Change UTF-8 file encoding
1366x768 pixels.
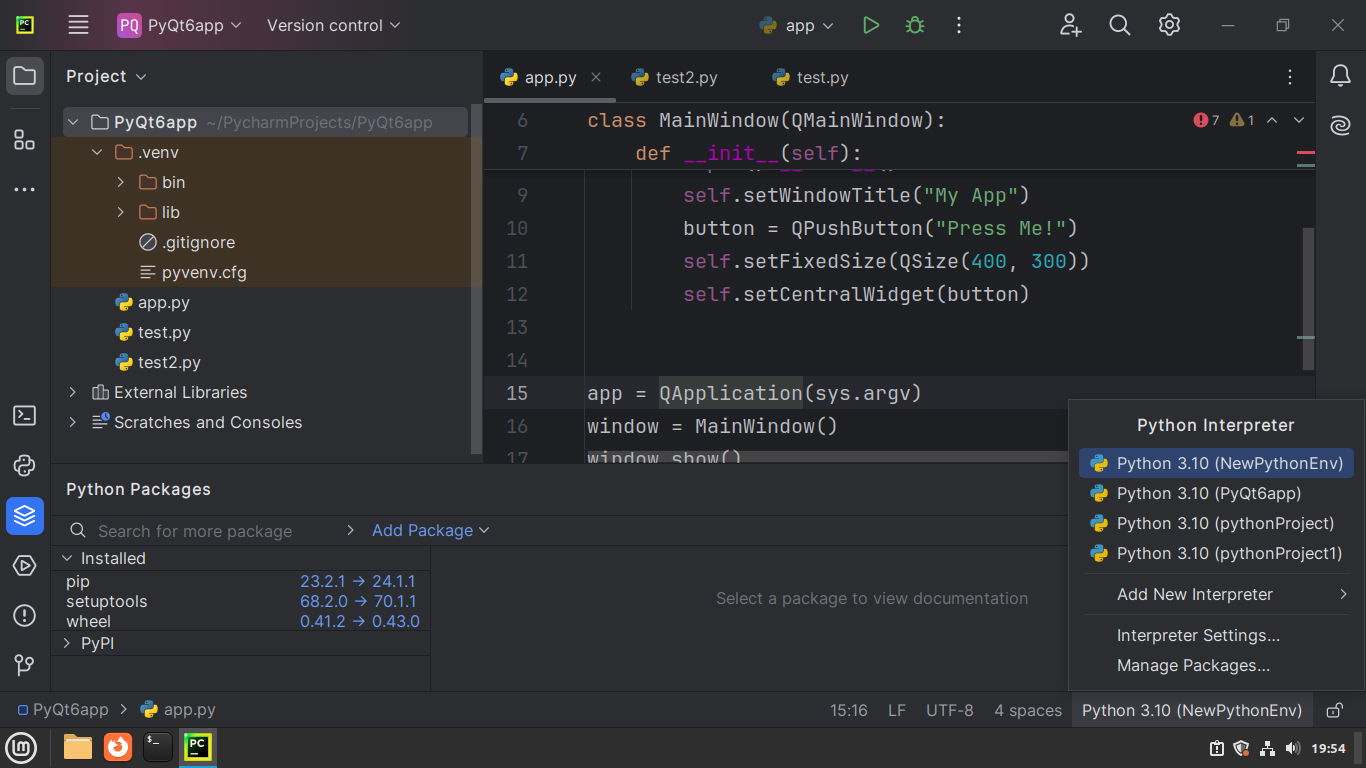pyautogui.click(x=949, y=710)
